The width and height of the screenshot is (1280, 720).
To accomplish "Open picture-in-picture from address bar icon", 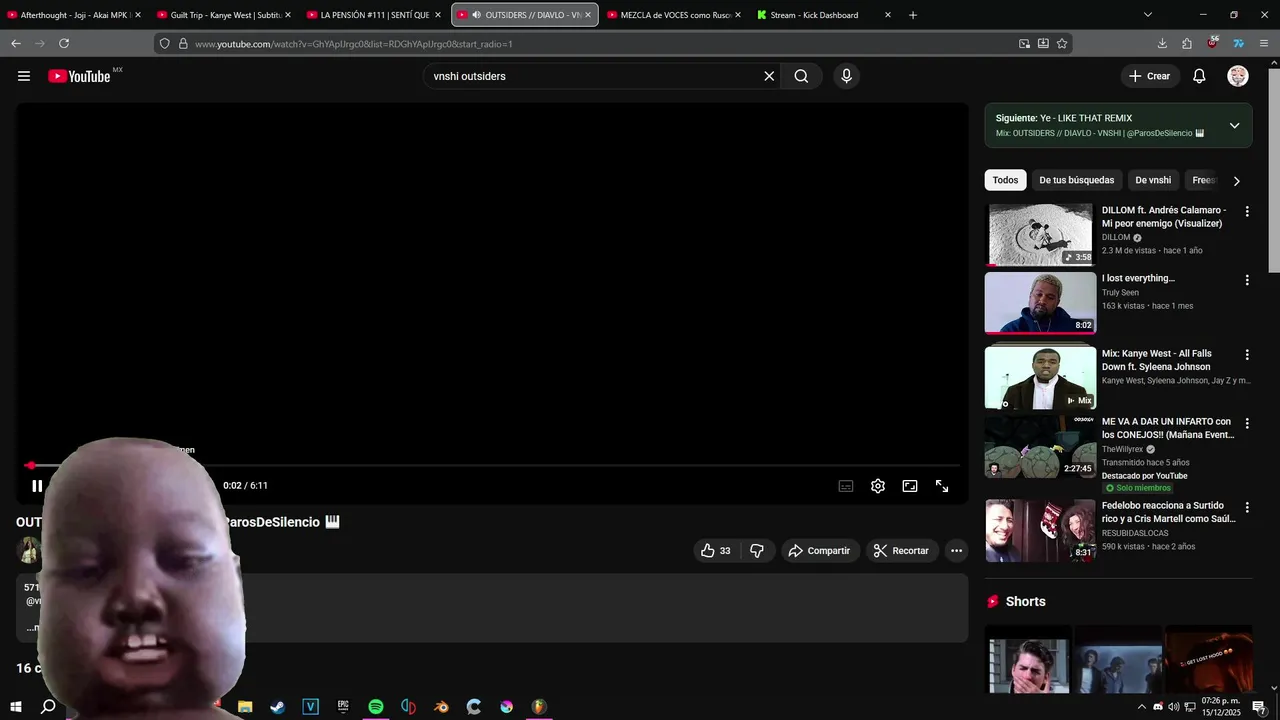I will [1024, 43].
